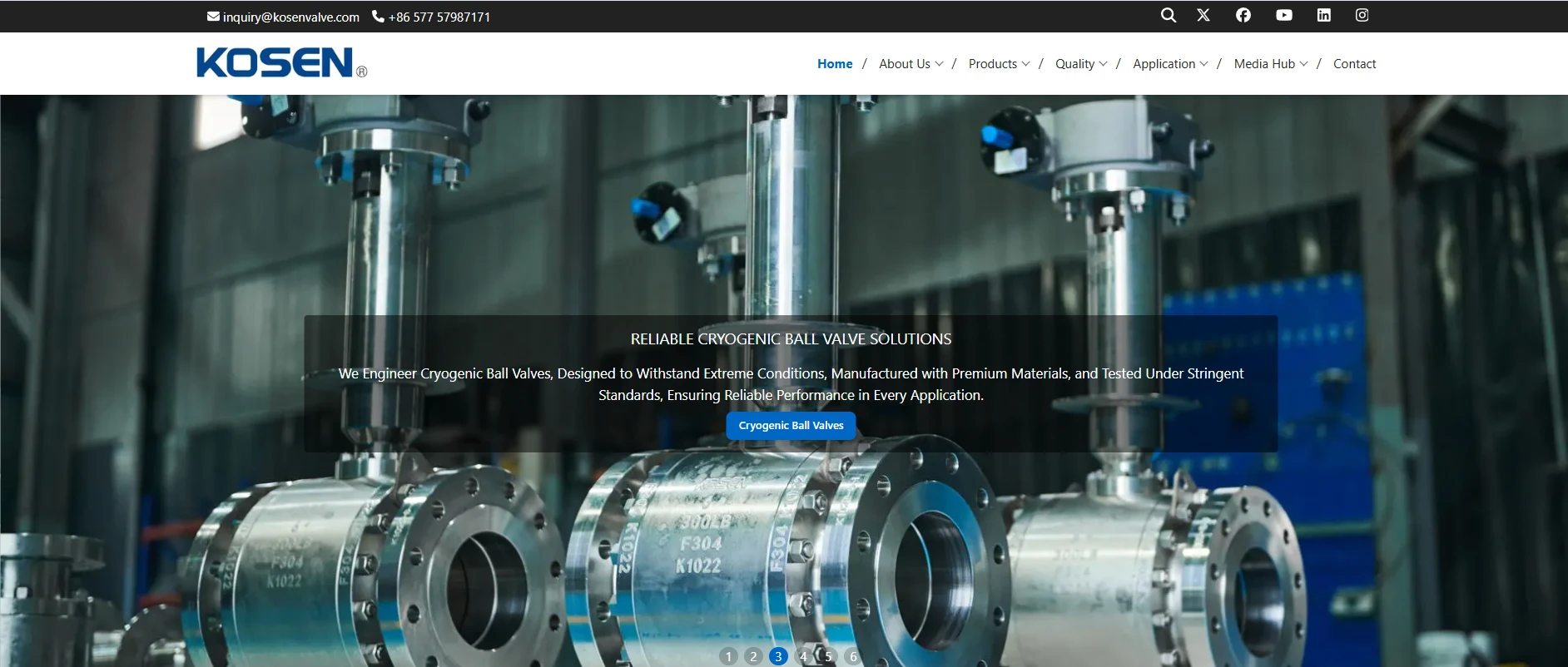Screen dimensions: 1568x667
Task: Switch to carousel slide 4
Action: click(803, 656)
